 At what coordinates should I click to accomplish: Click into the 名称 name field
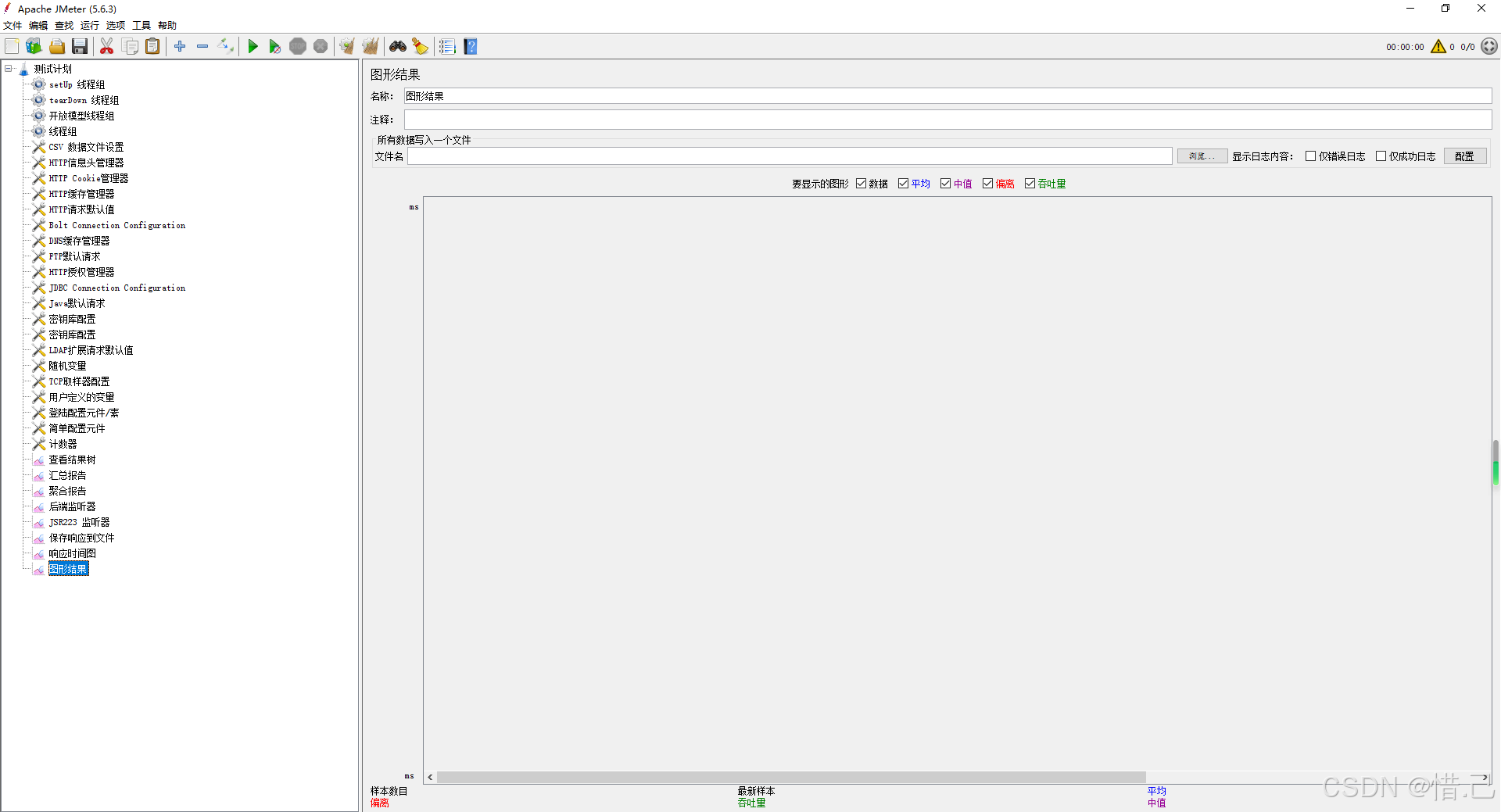tap(948, 96)
